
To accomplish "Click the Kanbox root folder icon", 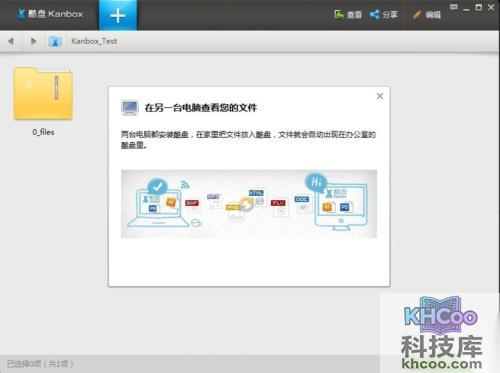I will point(55,41).
